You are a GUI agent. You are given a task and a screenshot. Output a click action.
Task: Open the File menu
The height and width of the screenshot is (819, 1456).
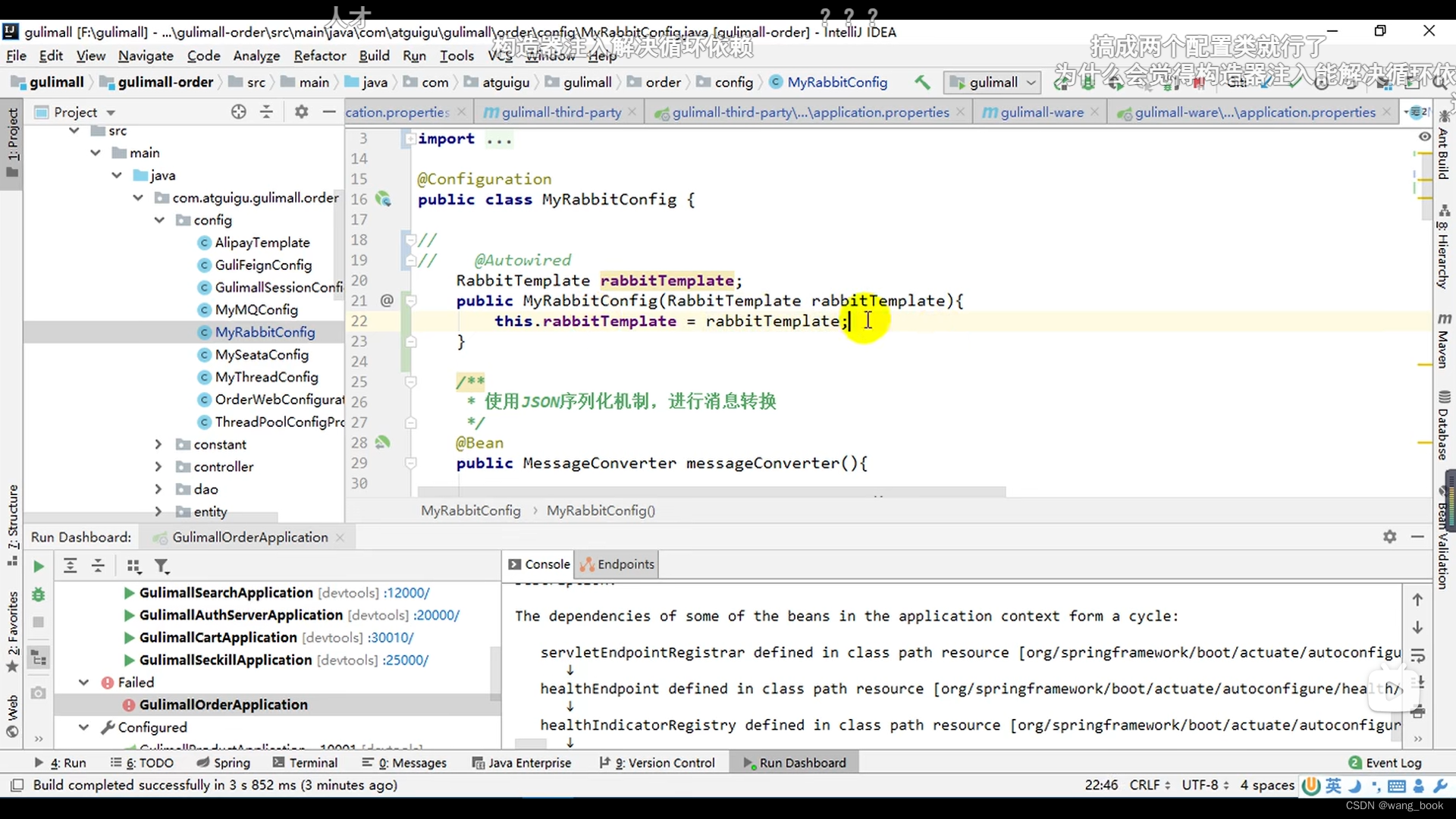[x=16, y=55]
